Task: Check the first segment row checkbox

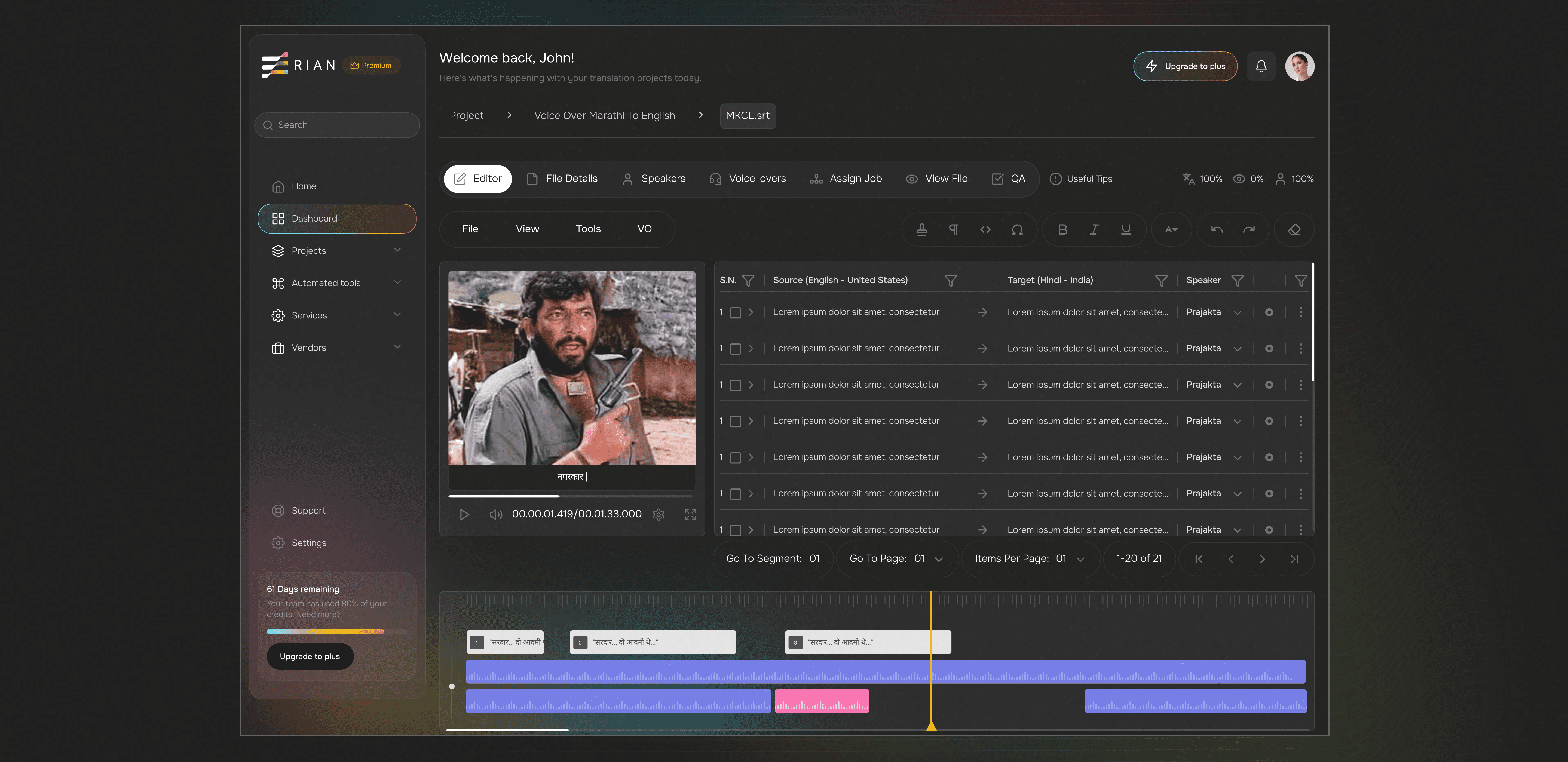Action: (x=735, y=312)
